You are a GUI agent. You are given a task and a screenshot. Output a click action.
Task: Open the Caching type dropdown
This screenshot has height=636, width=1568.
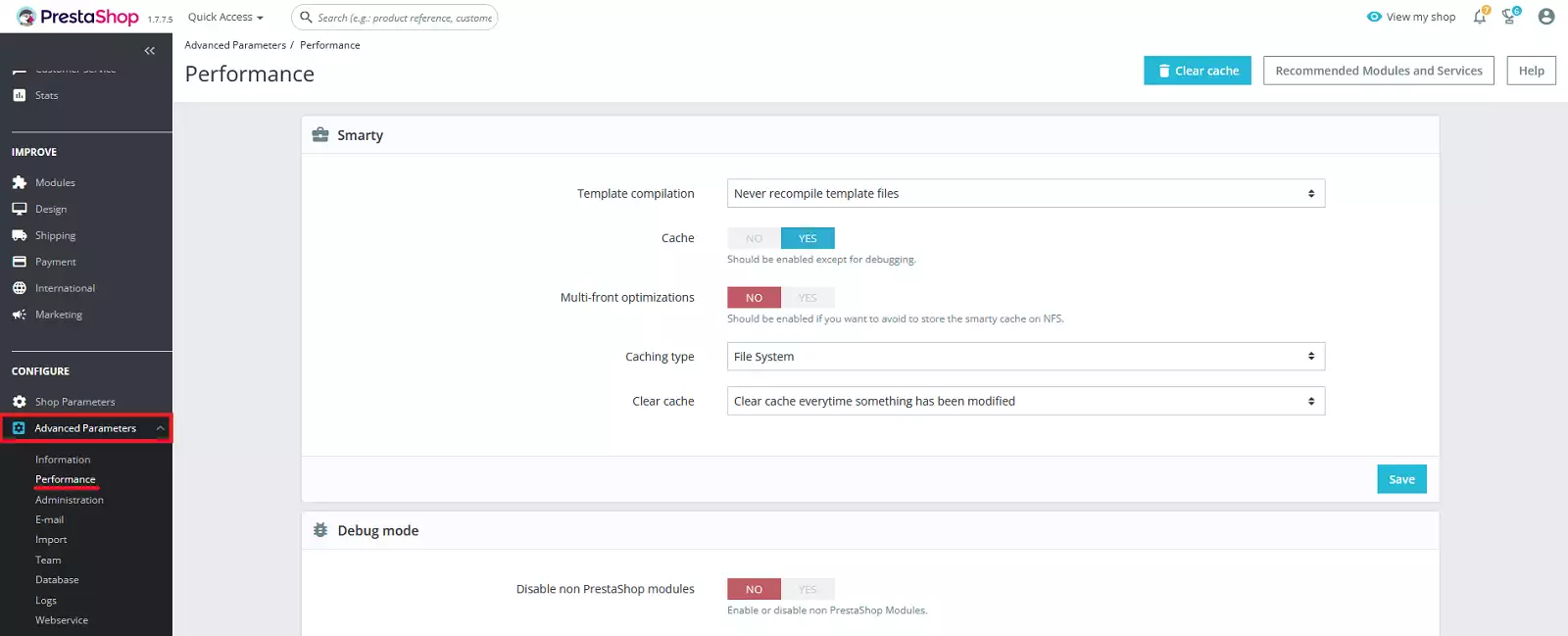point(1025,357)
